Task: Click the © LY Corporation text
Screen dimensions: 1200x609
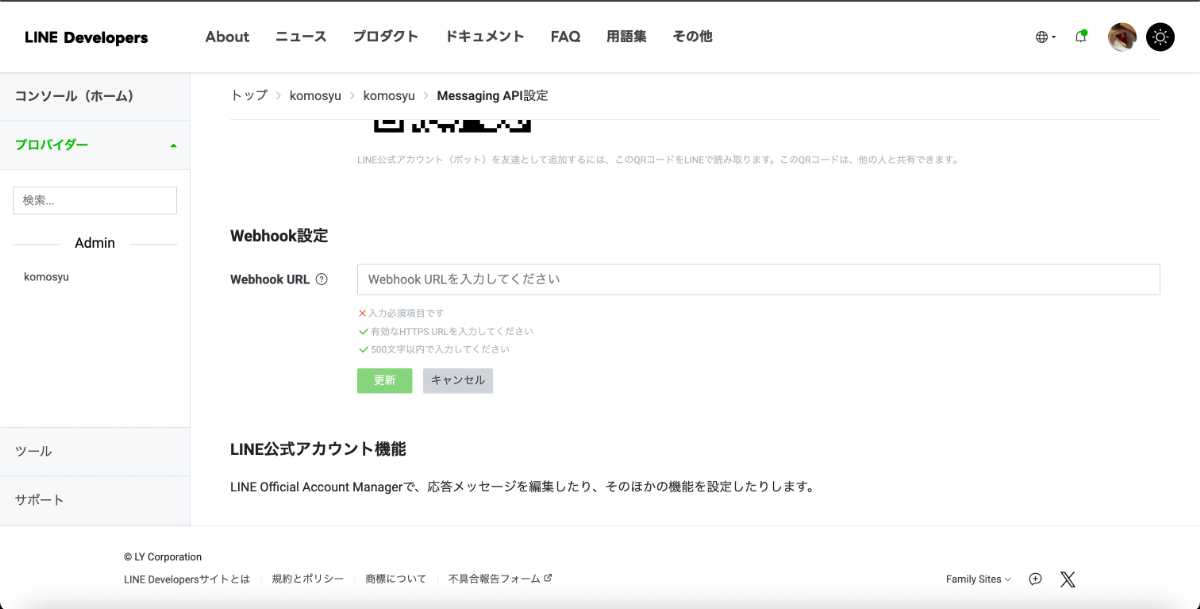Action: [x=163, y=557]
